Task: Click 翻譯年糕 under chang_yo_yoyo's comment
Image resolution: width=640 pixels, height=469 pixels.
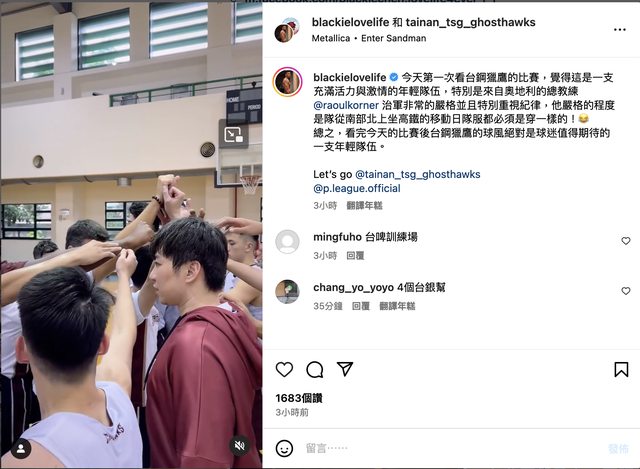Action: tap(397, 306)
